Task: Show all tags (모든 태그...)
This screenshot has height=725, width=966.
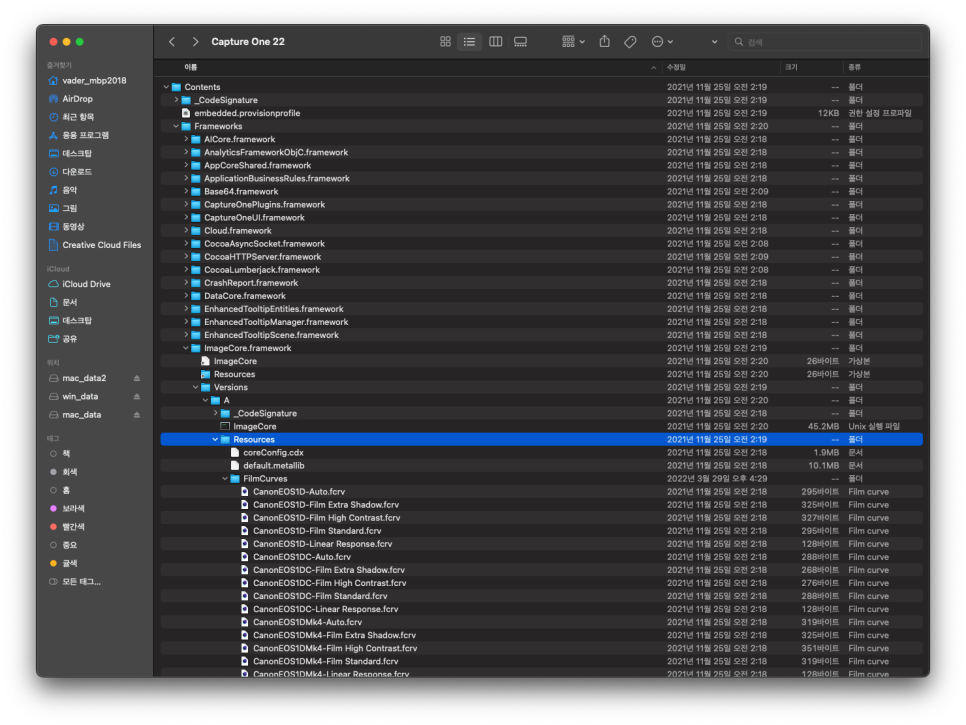Action: coord(81,582)
